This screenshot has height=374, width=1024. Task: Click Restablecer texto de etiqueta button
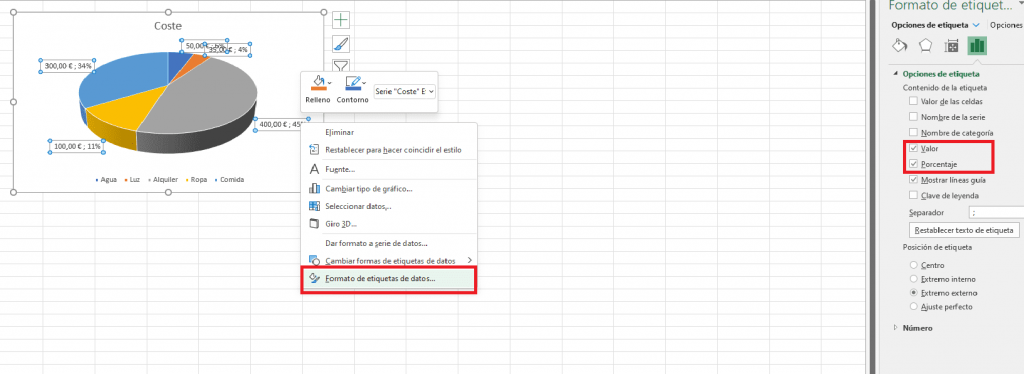tap(964, 230)
